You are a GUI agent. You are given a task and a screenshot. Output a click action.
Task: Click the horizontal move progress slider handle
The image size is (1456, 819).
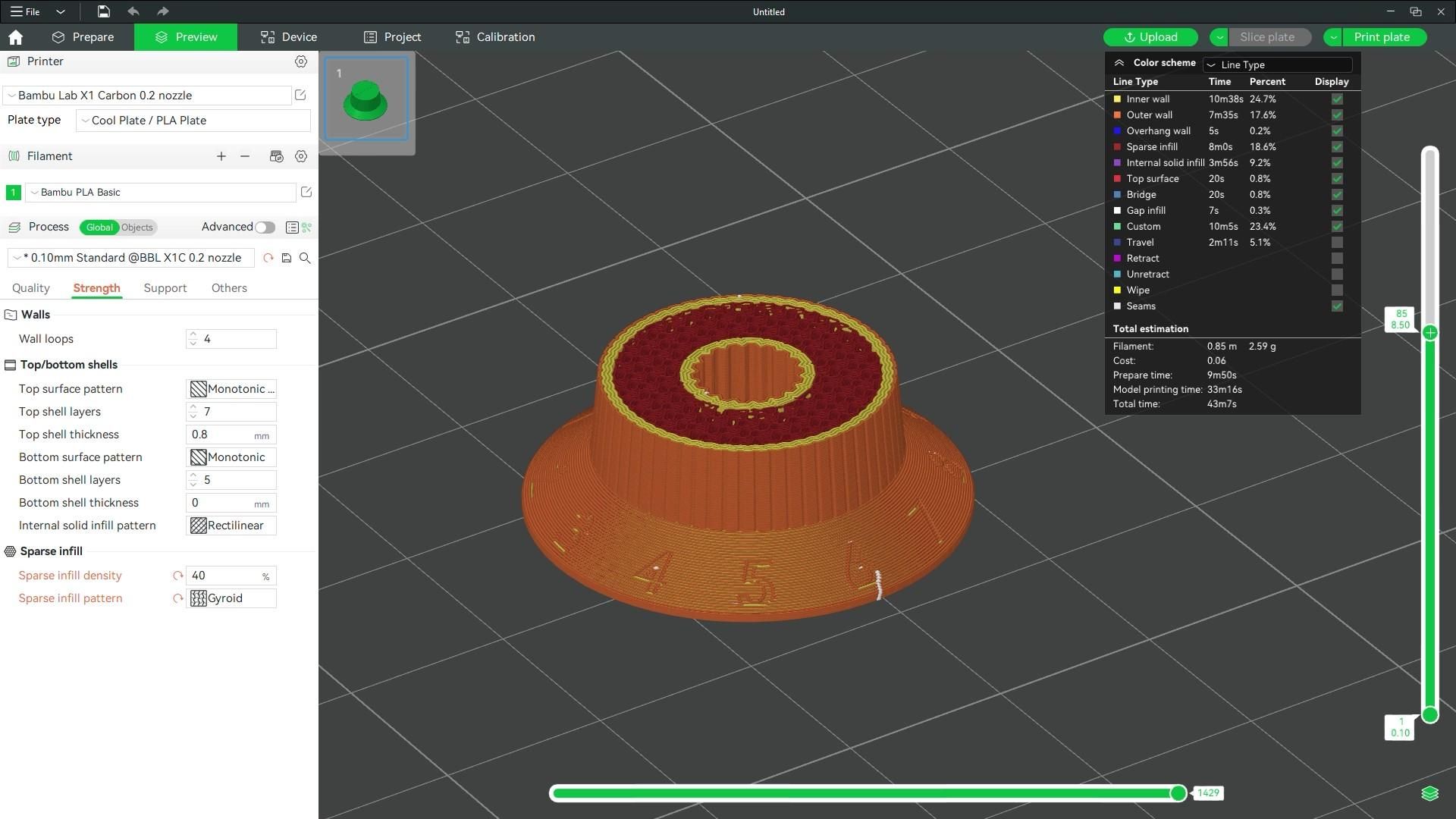tap(1178, 793)
